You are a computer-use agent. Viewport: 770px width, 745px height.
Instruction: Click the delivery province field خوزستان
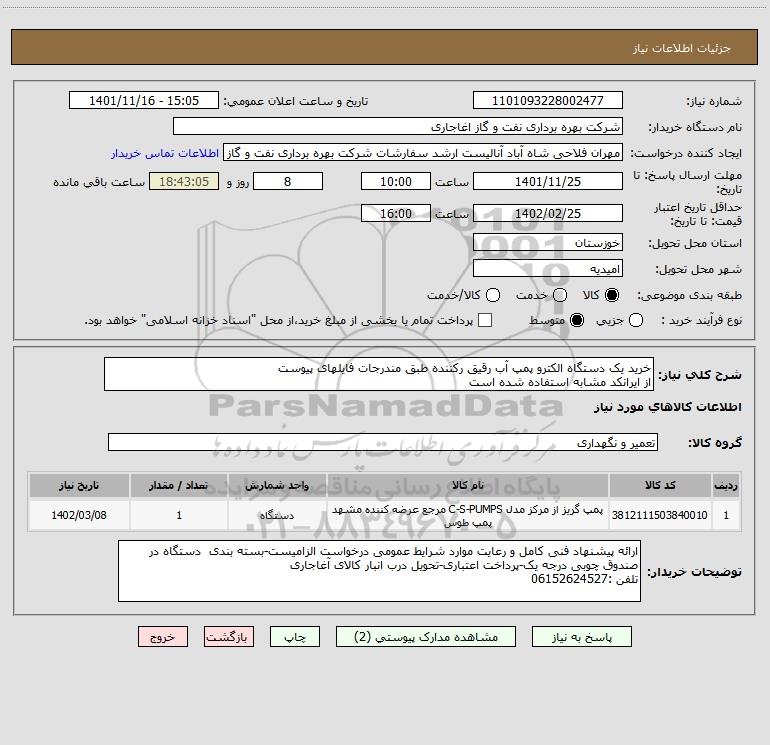click(x=548, y=242)
